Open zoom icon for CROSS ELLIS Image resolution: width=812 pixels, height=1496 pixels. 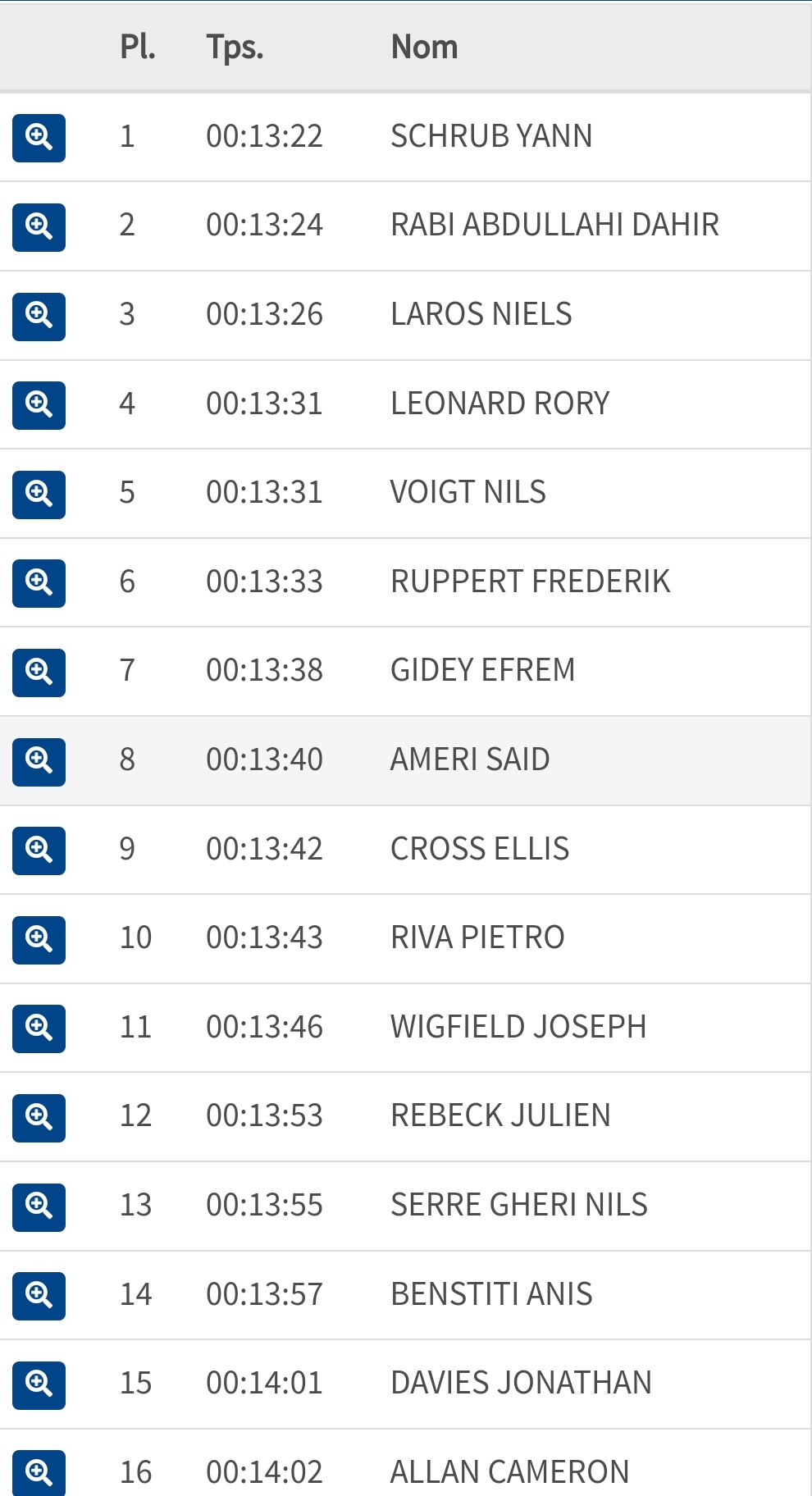(x=39, y=851)
